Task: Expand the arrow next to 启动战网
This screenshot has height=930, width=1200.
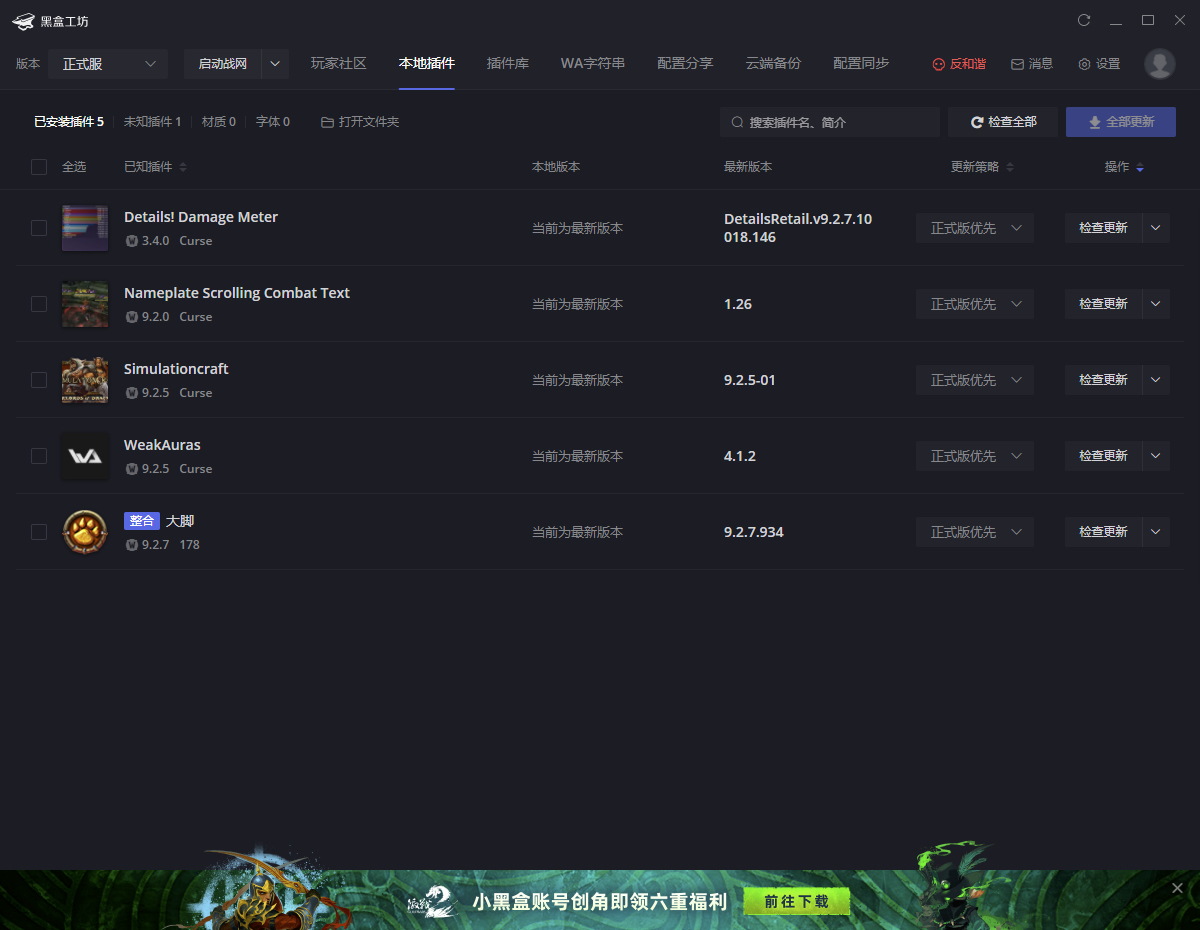Action: (275, 64)
